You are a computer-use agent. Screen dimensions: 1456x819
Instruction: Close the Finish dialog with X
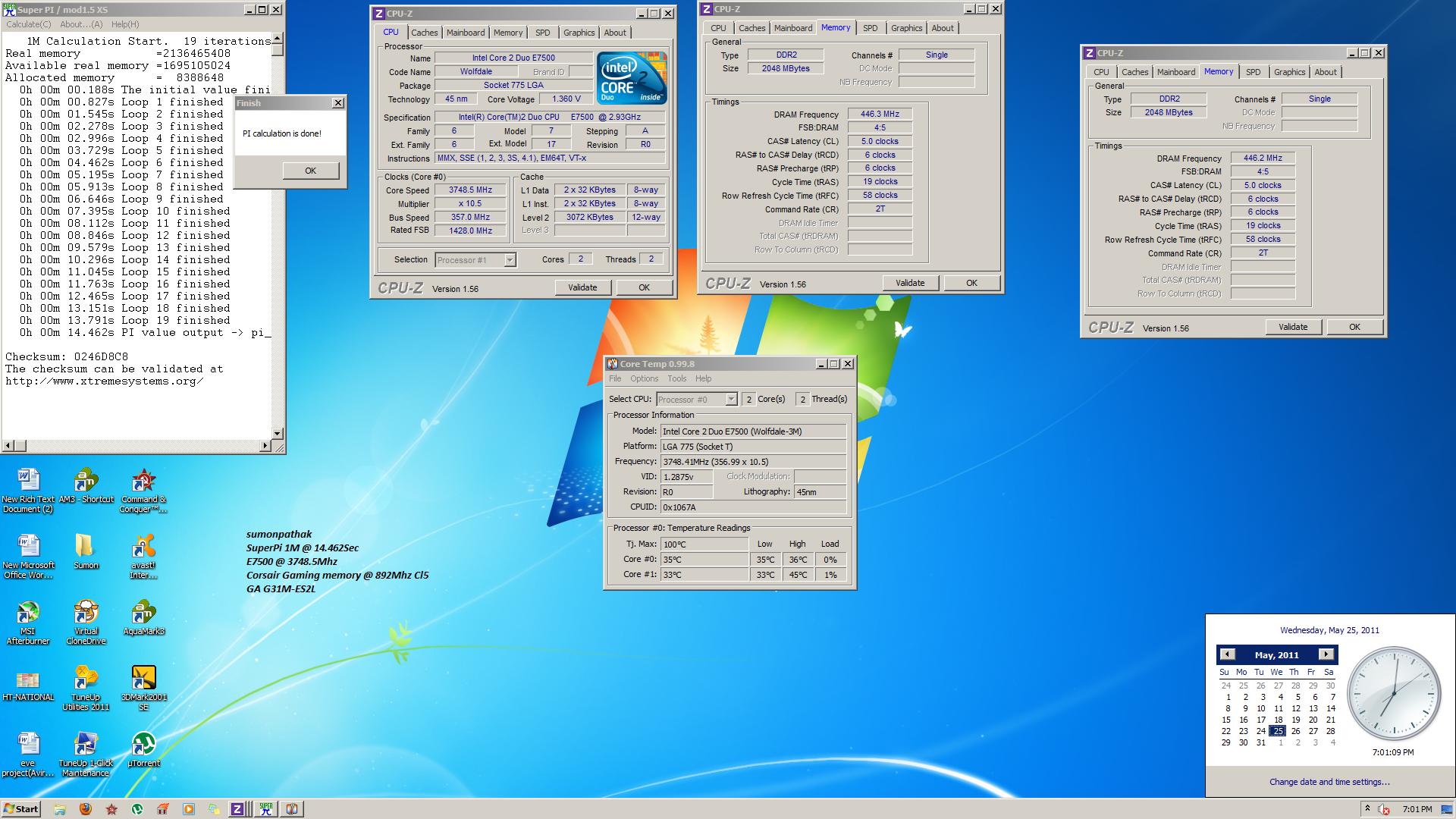[338, 103]
